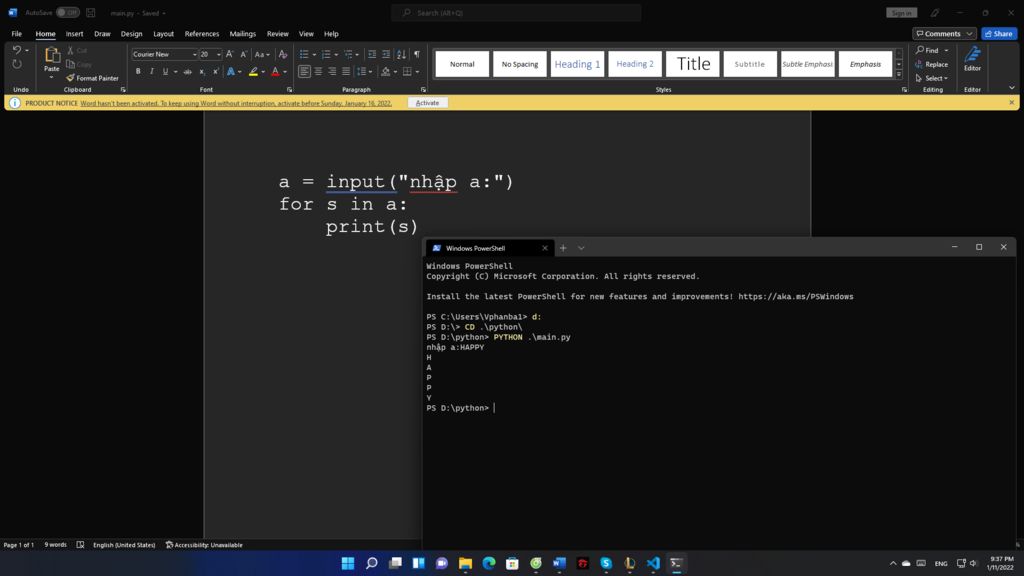The width and height of the screenshot is (1024, 576).
Task: Open font size dropdown
Action: point(218,54)
